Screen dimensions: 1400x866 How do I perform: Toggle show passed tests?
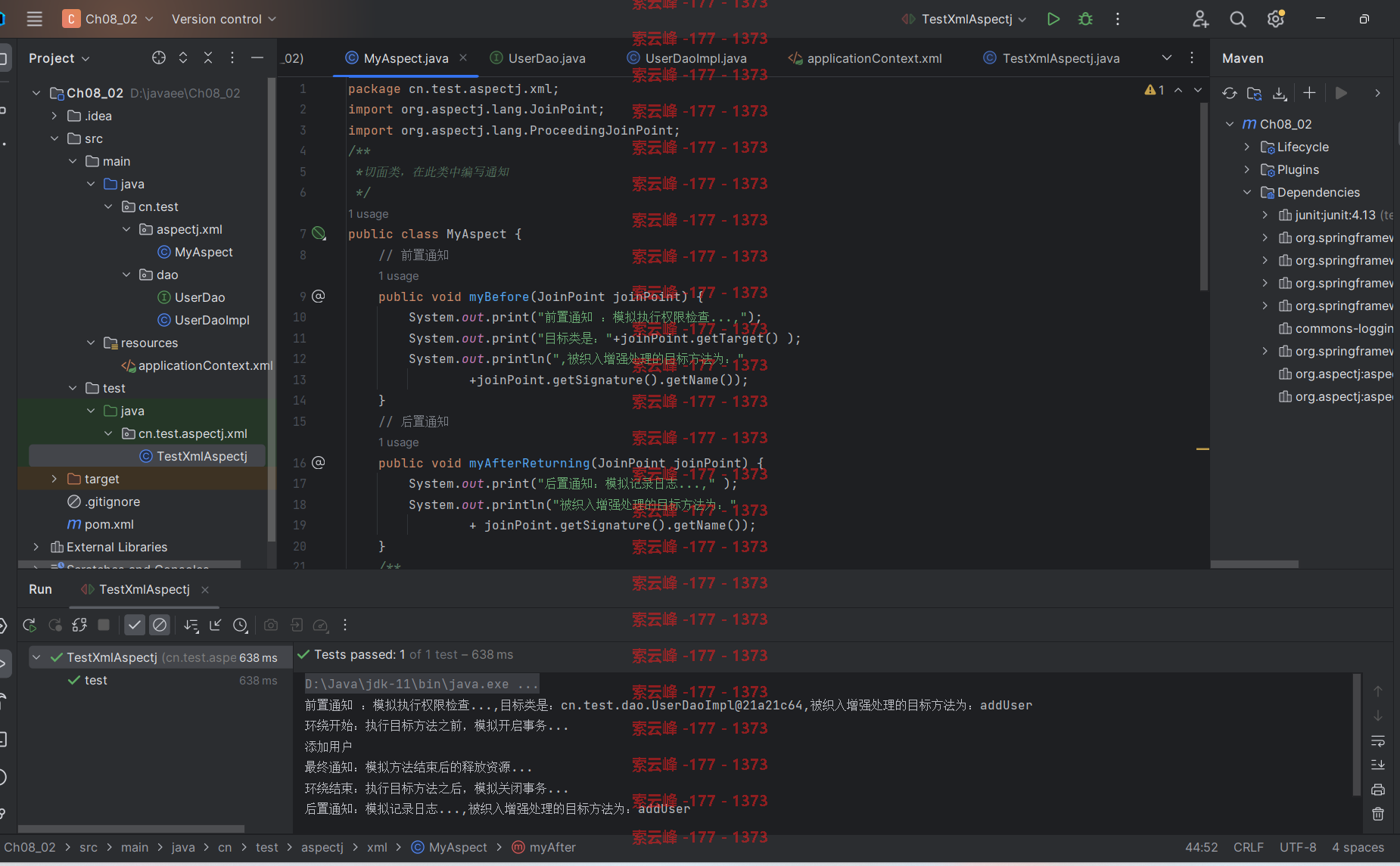tap(135, 625)
